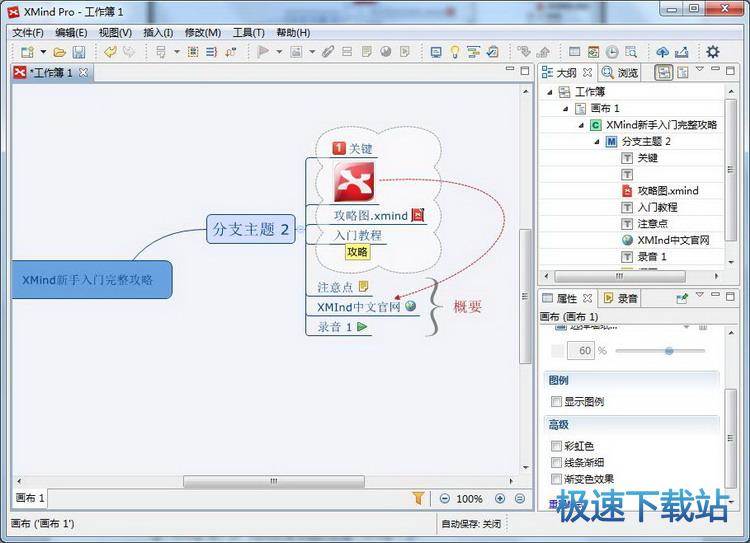The image size is (750, 543).
Task: Select XMInd中文官网 in the outline tree
Action: click(673, 240)
